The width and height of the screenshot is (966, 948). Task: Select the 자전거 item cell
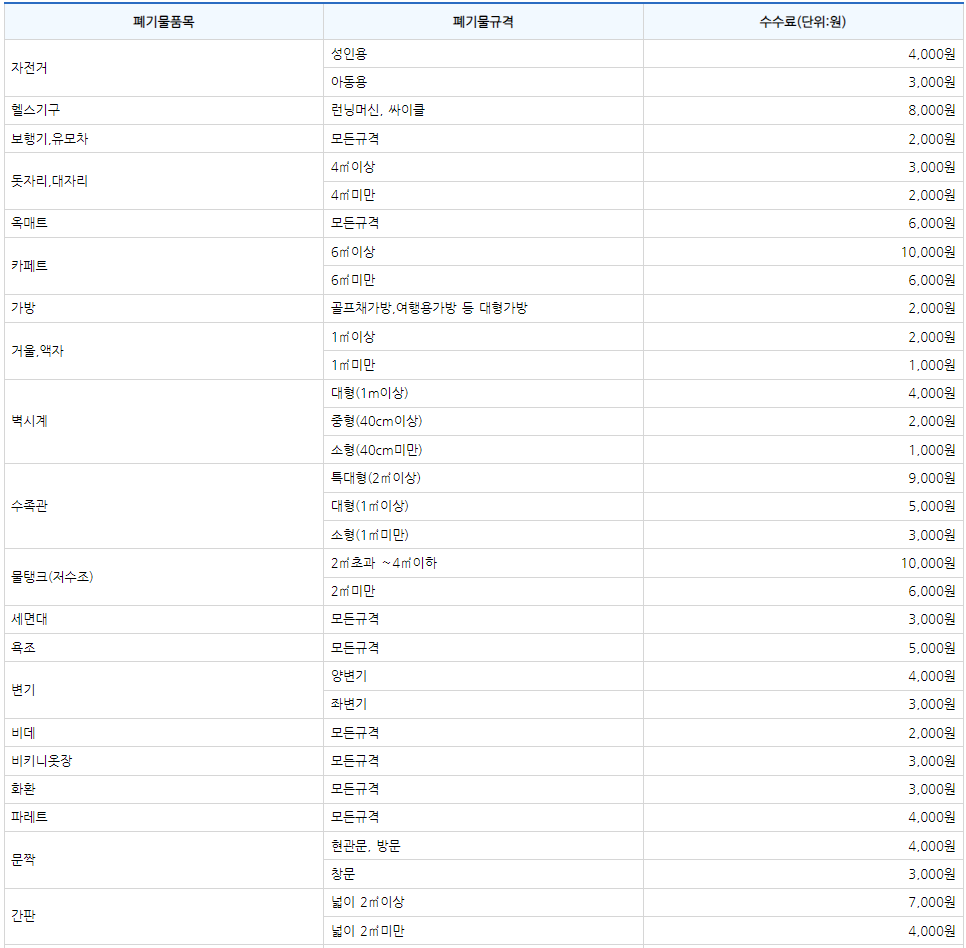[164, 68]
